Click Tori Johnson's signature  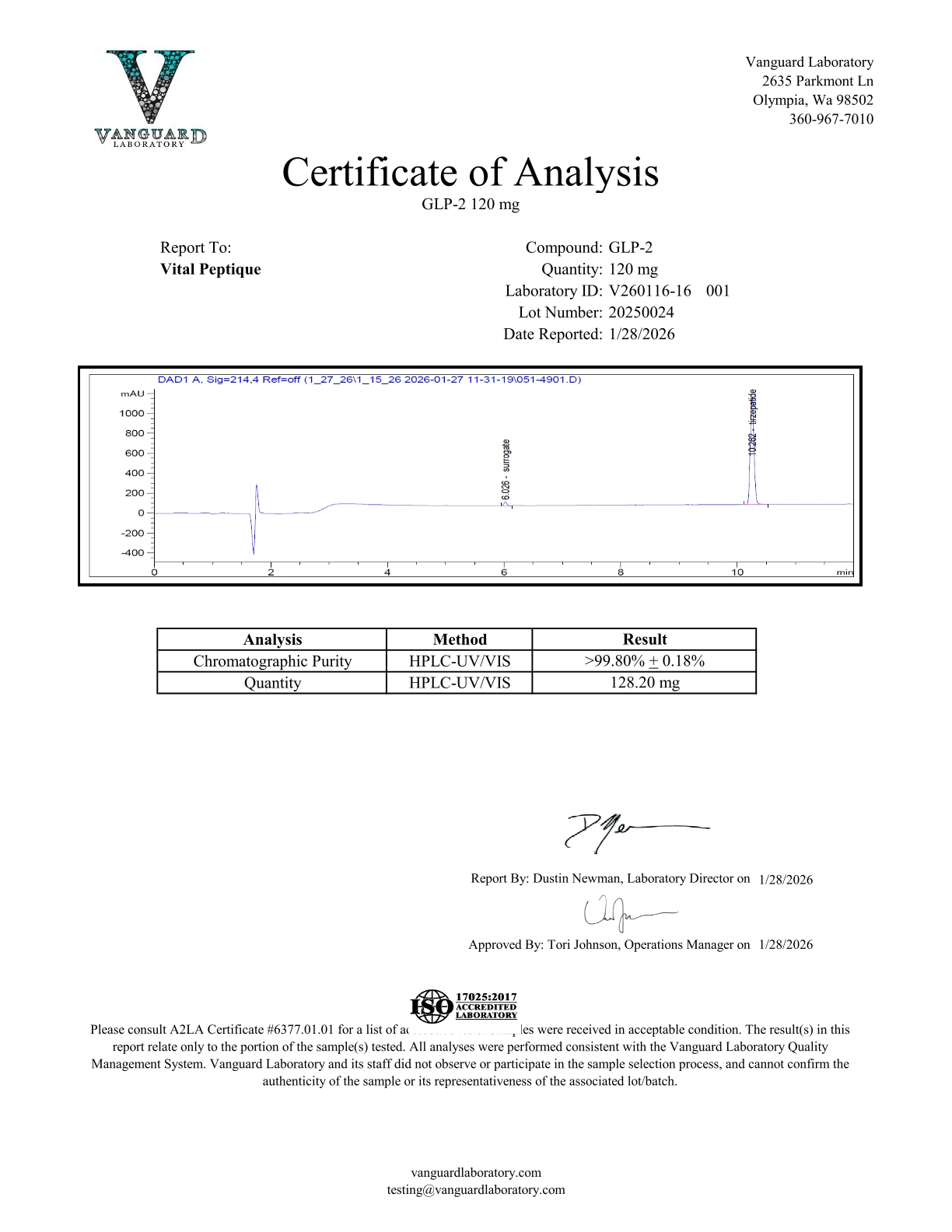point(626,914)
